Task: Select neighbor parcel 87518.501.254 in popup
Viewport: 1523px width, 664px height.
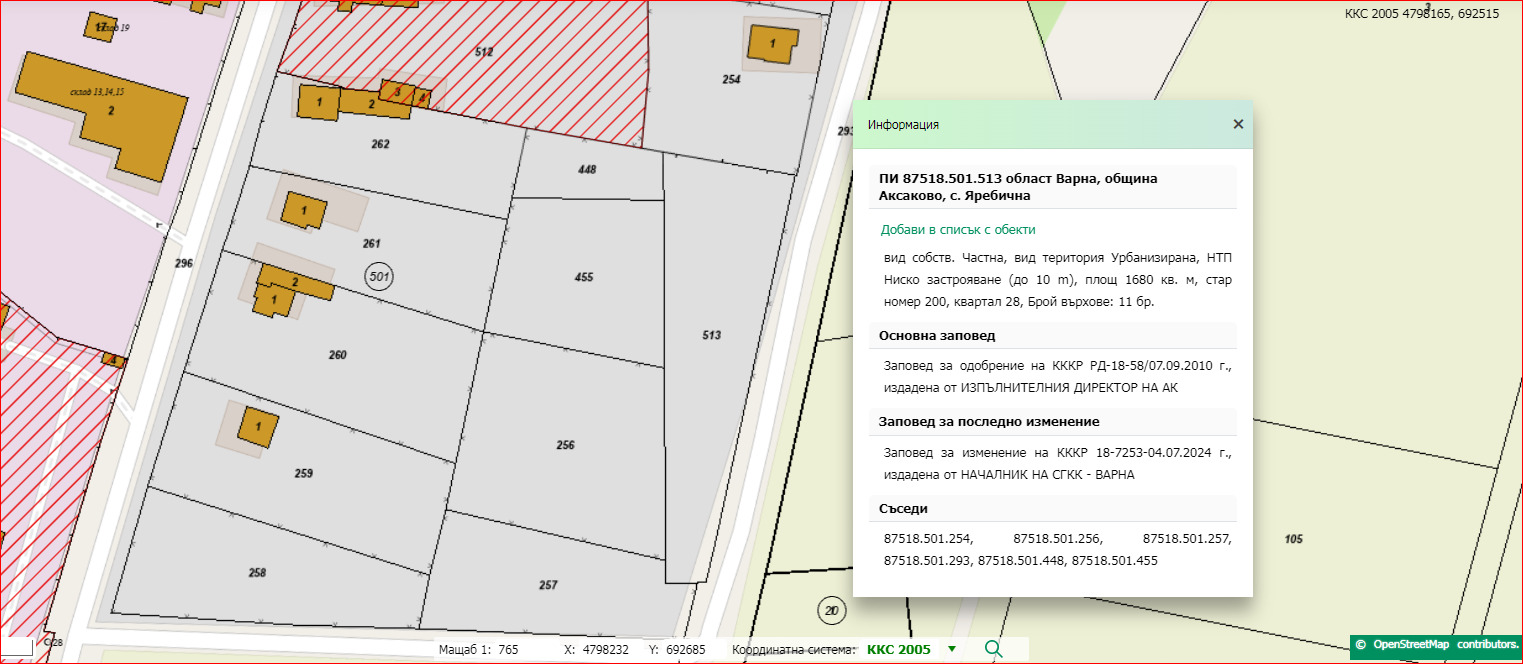Action: [928, 539]
